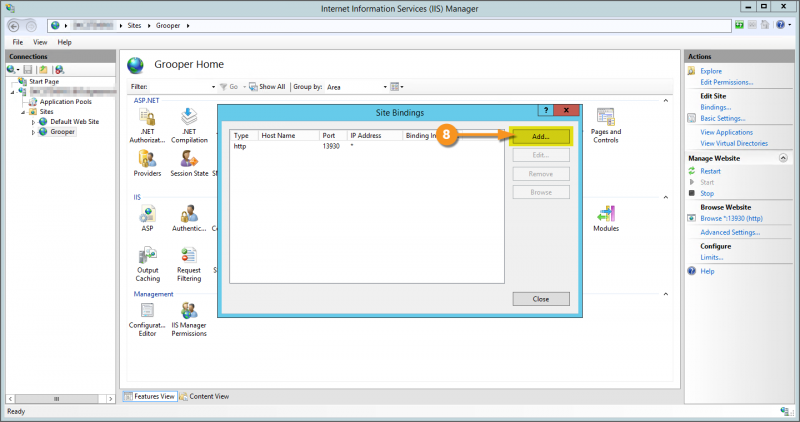Image resolution: width=800 pixels, height=422 pixels.
Task: Open the Configuration Editor icon
Action: 147,310
